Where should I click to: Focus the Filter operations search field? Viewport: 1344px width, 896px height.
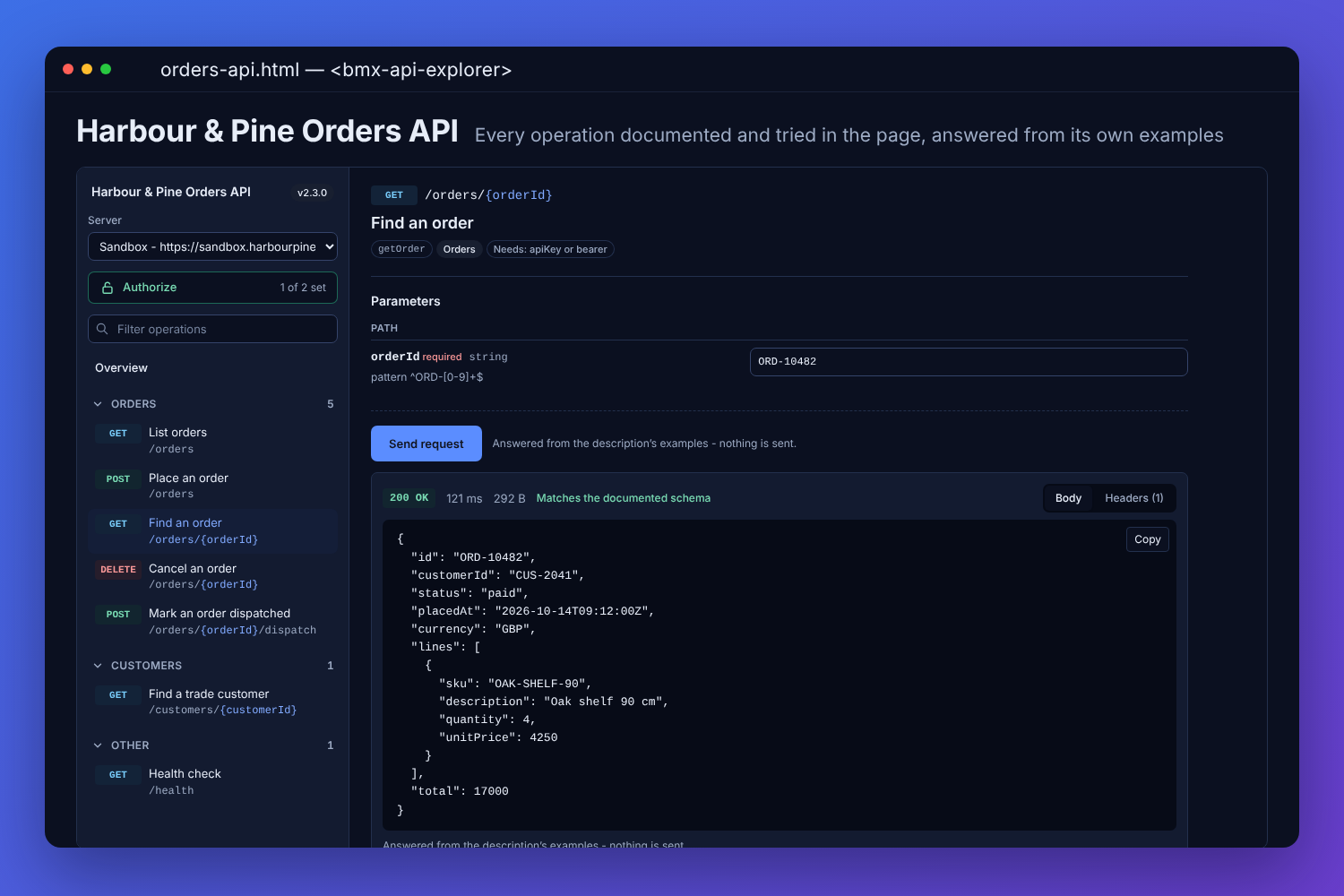[212, 329]
